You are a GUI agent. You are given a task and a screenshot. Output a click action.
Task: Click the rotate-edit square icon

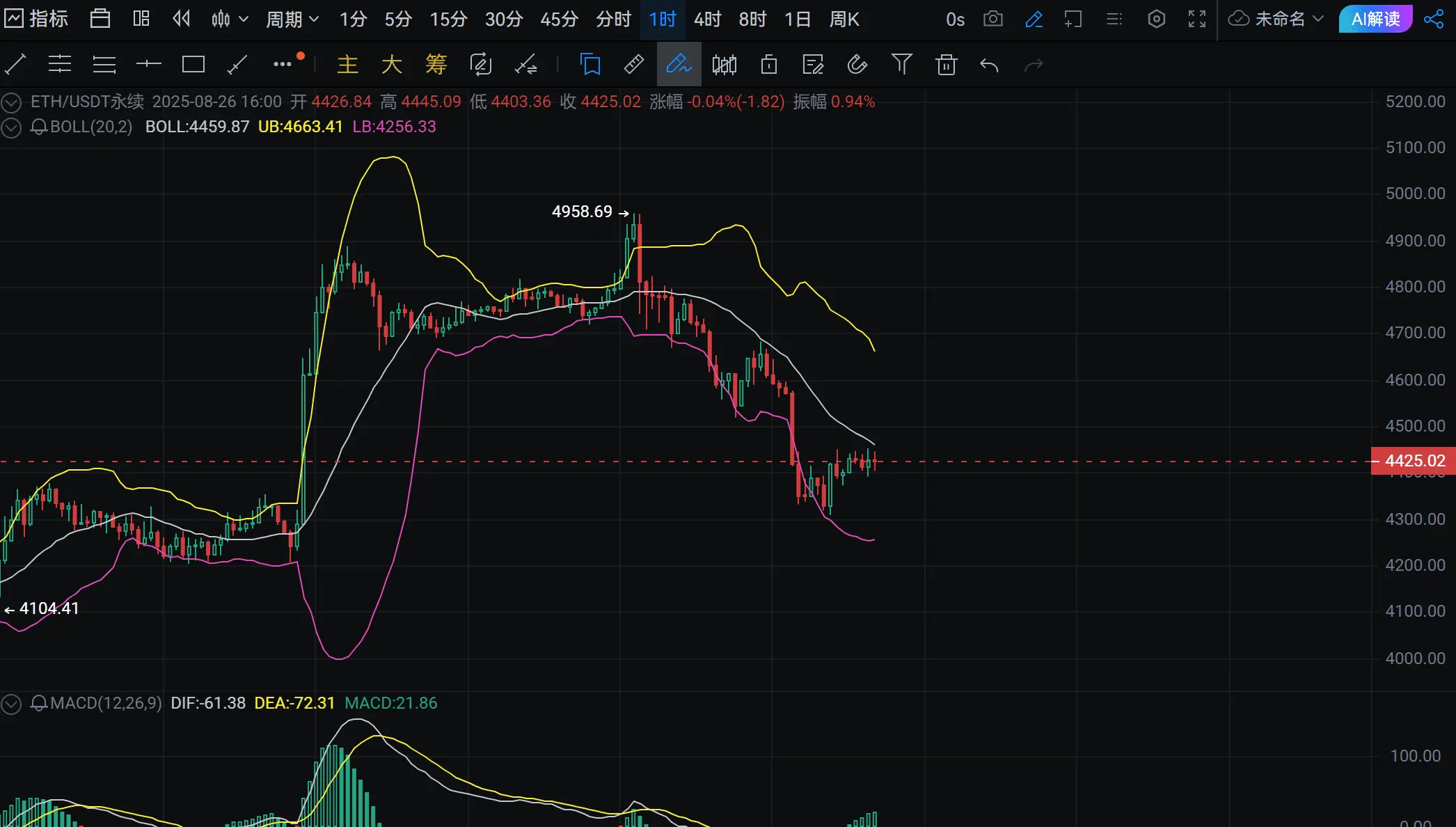coord(481,65)
